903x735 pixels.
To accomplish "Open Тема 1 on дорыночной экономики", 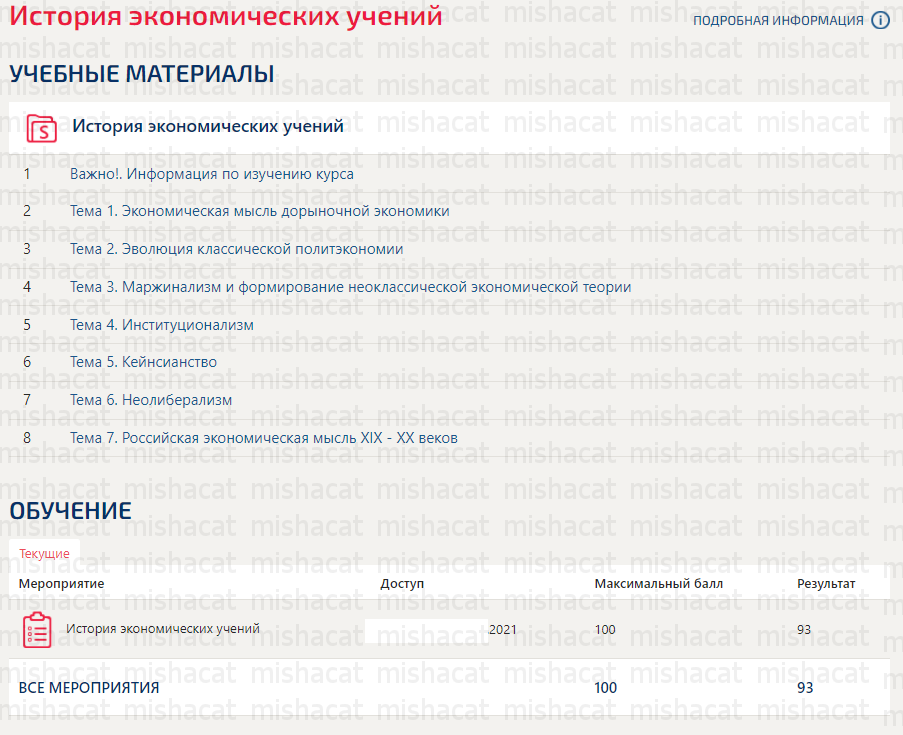I will (260, 211).
